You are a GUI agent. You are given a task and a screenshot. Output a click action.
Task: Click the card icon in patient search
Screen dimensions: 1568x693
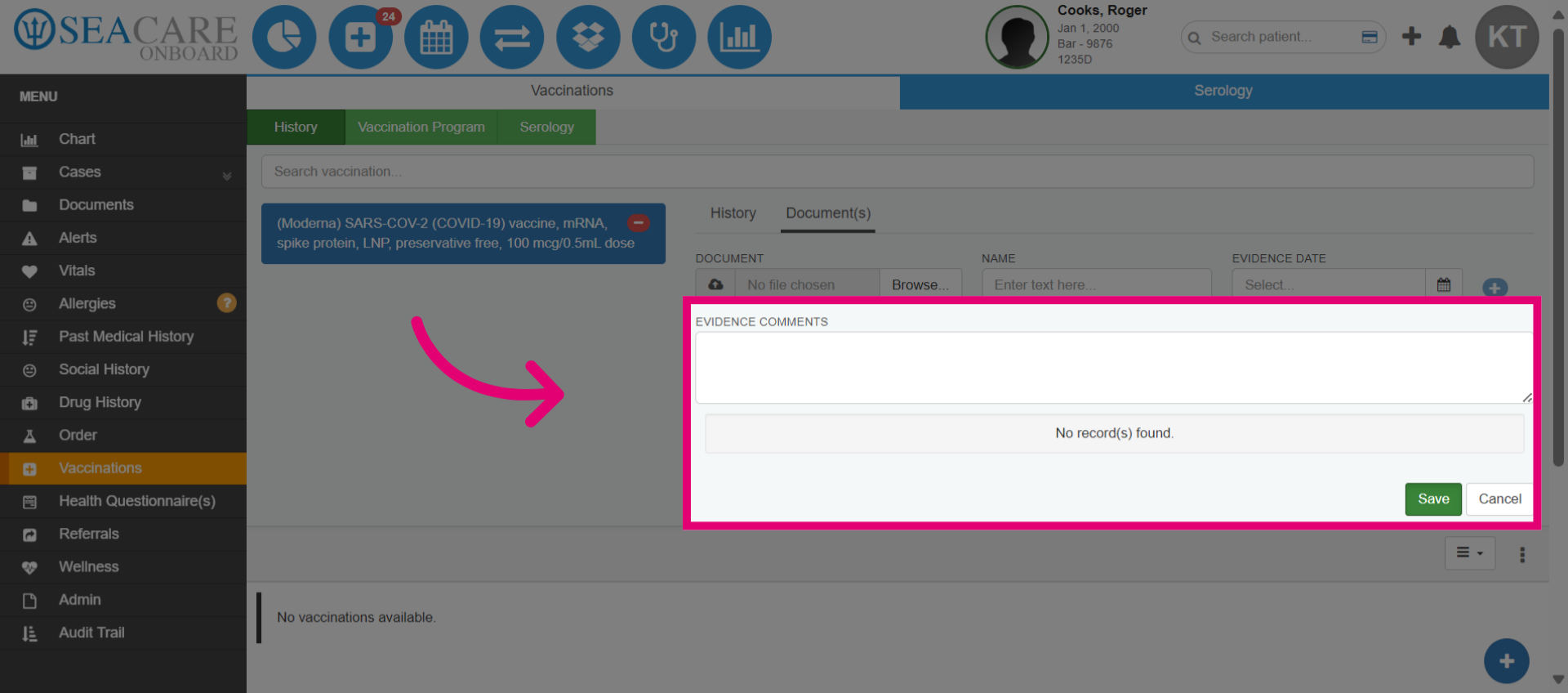(1370, 37)
